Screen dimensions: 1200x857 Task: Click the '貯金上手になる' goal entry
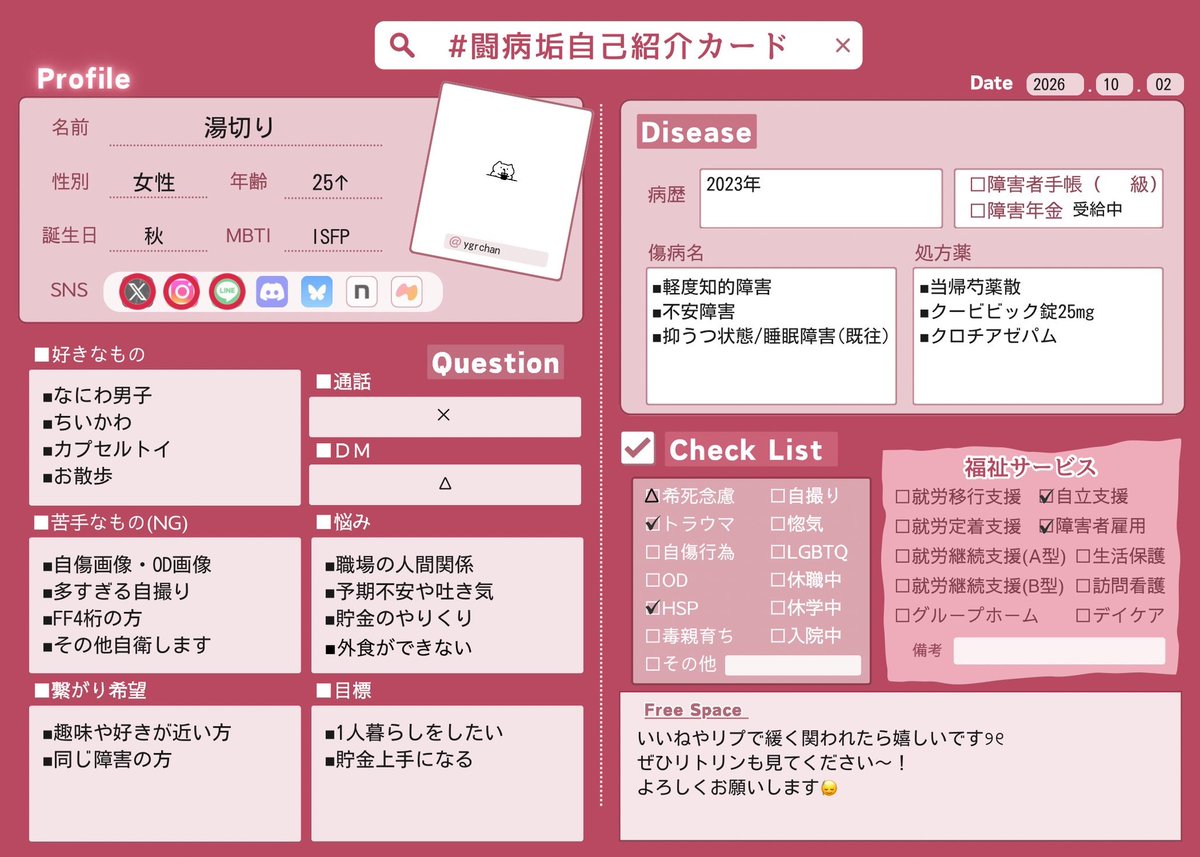399,760
